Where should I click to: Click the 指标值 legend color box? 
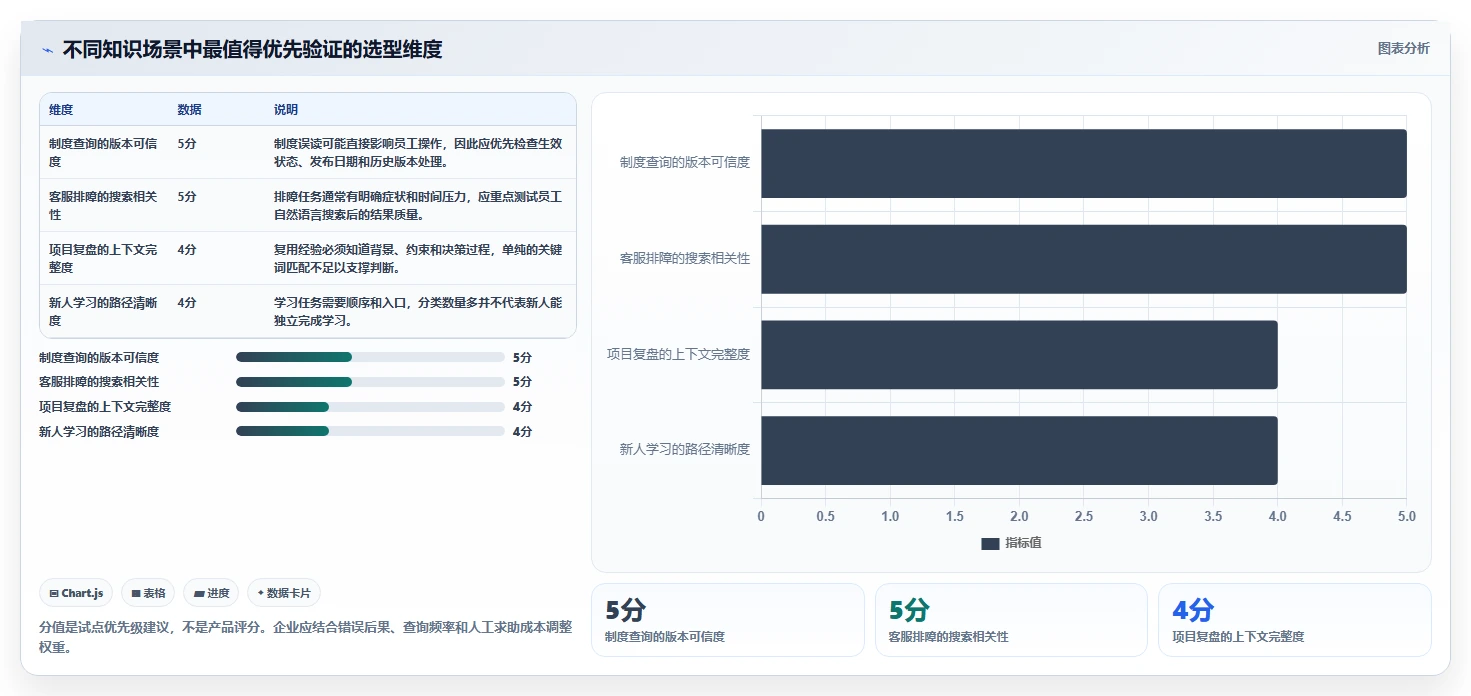[990, 543]
